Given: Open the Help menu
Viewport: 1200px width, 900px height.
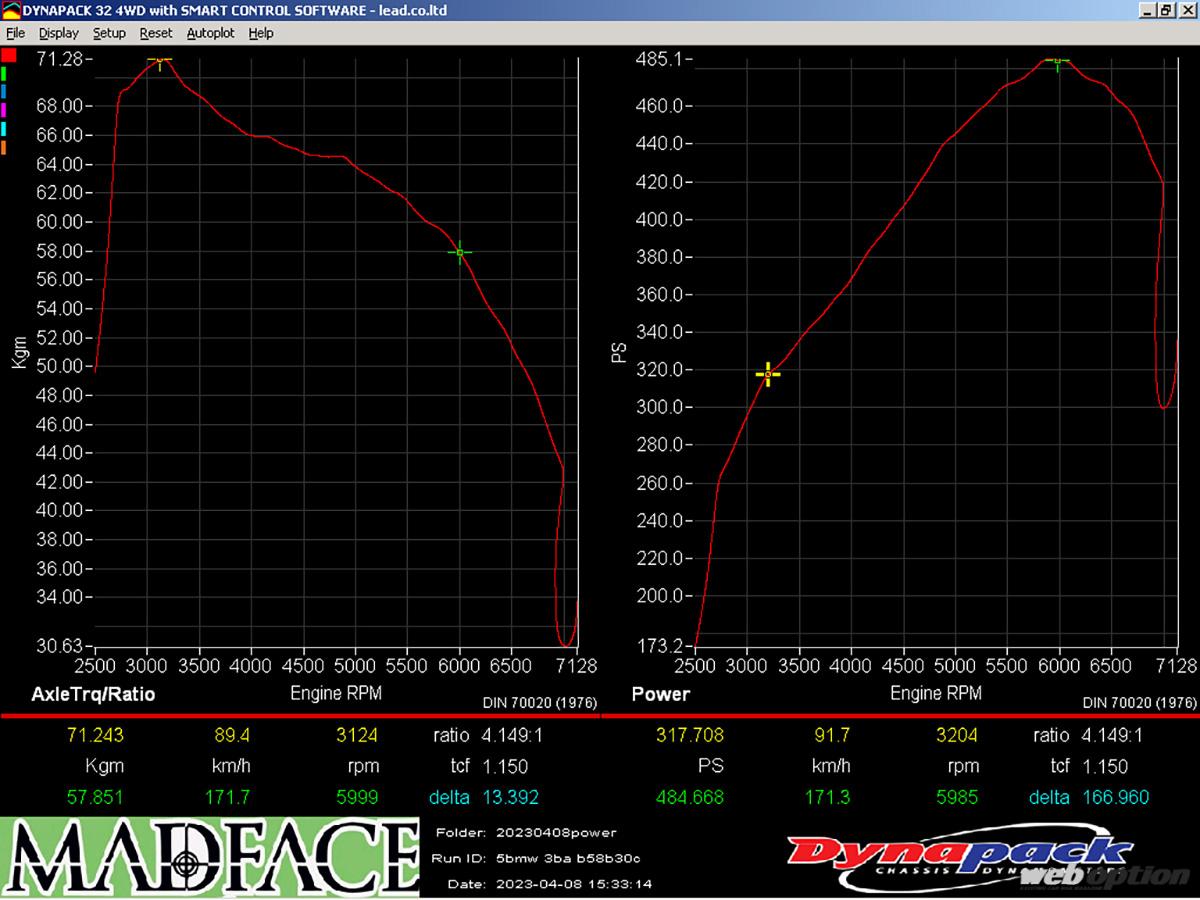Looking at the screenshot, I should click(x=261, y=33).
